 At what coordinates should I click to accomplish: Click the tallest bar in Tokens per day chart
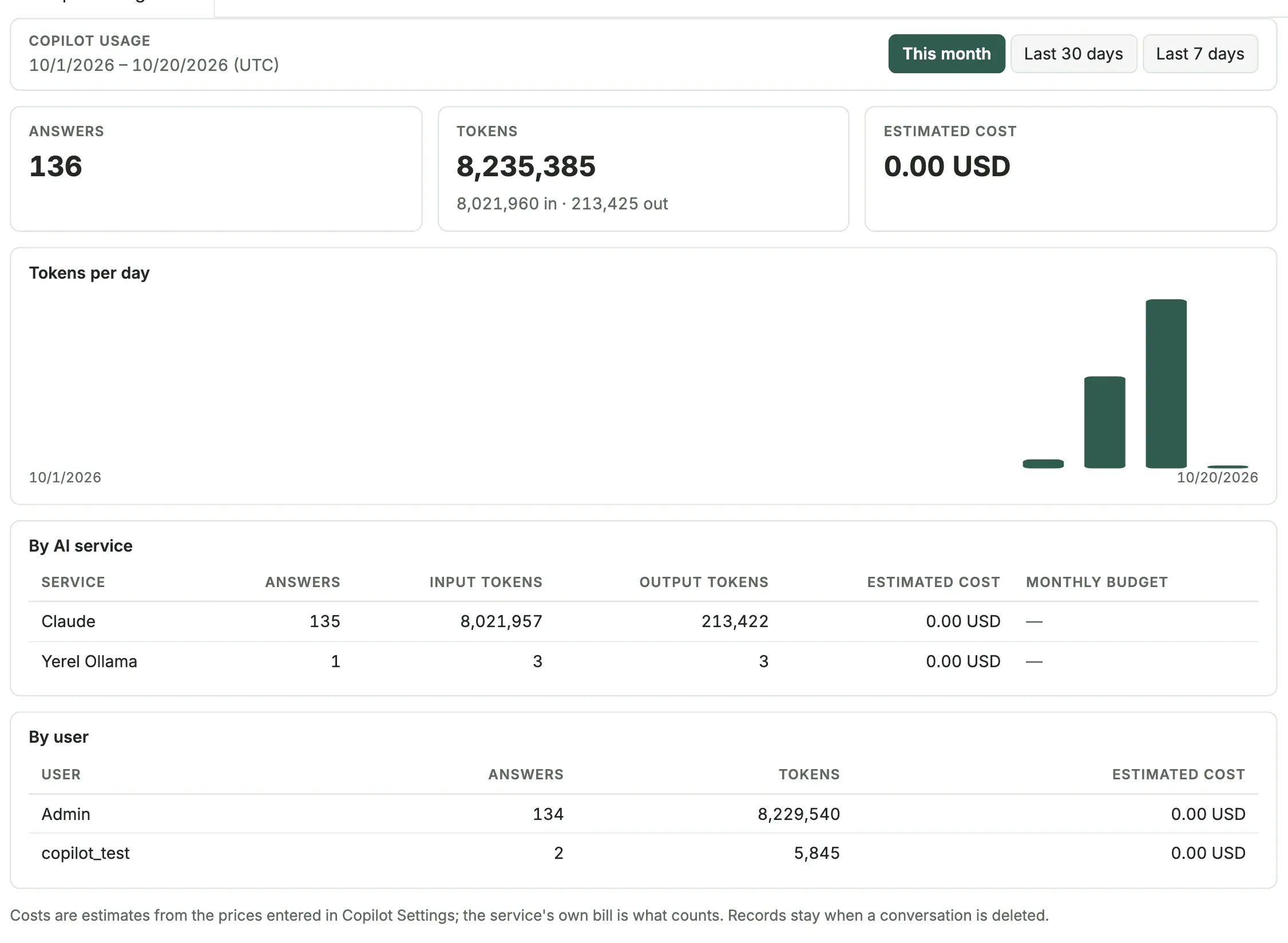1166,383
